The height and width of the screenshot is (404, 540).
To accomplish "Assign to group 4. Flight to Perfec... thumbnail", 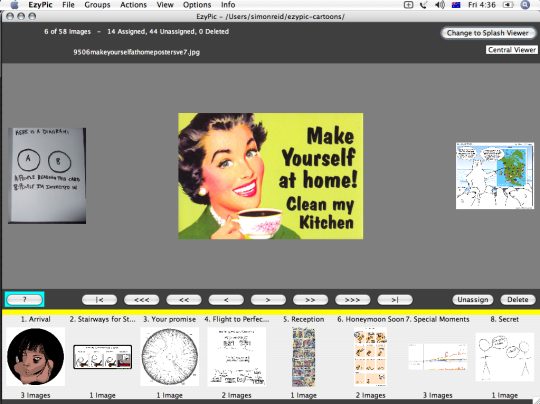I will (x=237, y=356).
